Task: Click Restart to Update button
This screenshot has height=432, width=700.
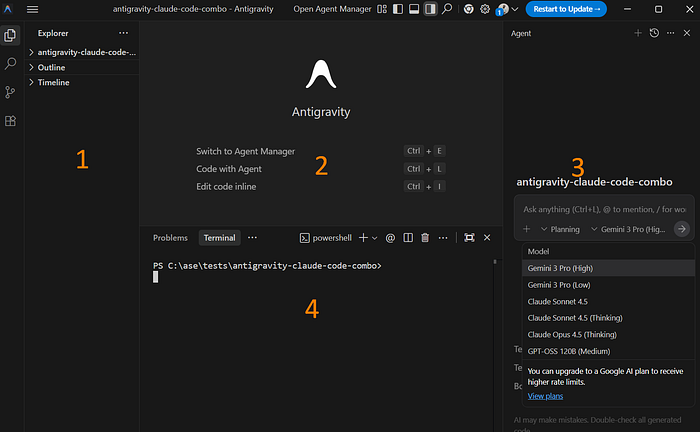Action: point(566,9)
